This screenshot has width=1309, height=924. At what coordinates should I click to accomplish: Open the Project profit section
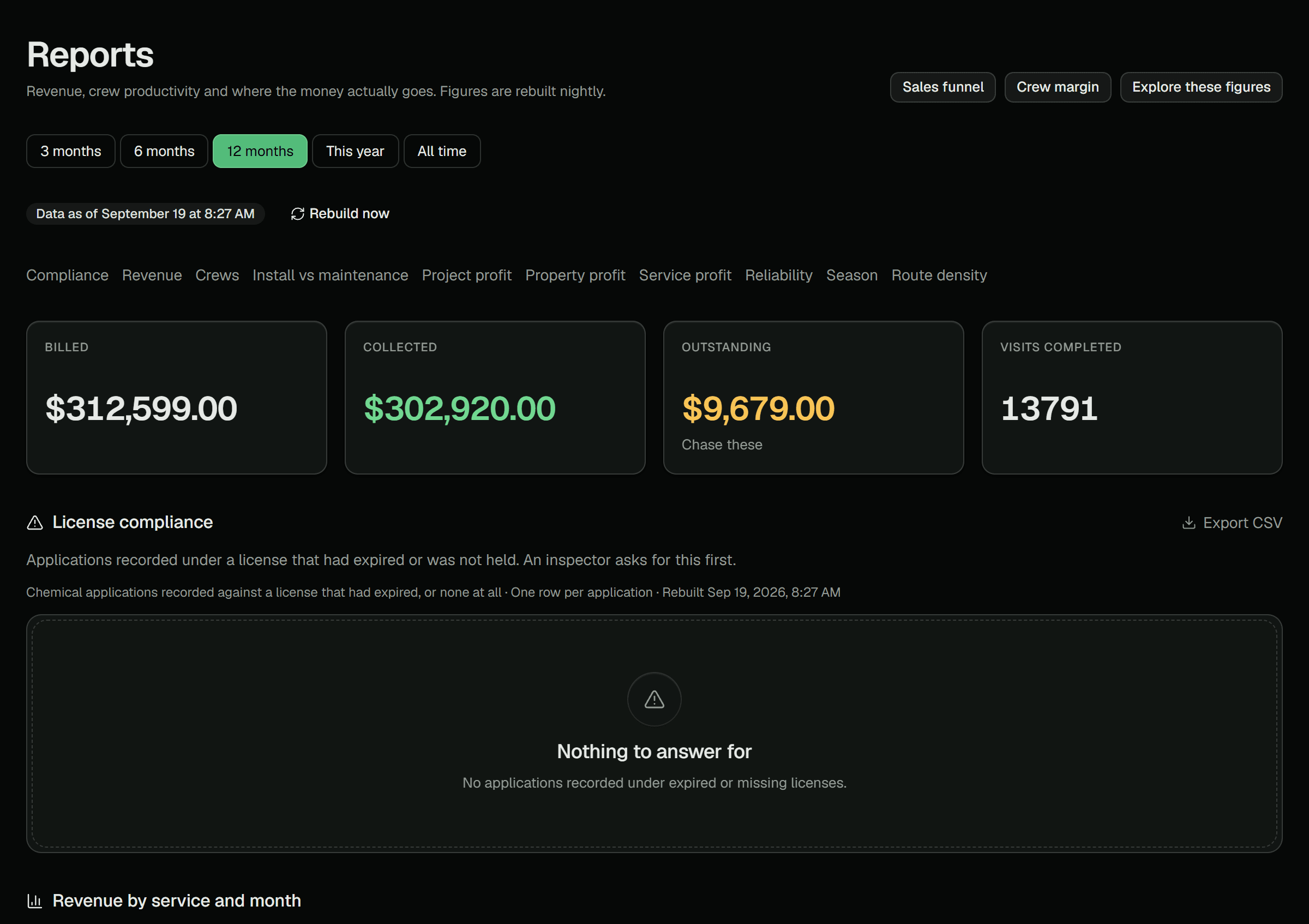tap(466, 275)
